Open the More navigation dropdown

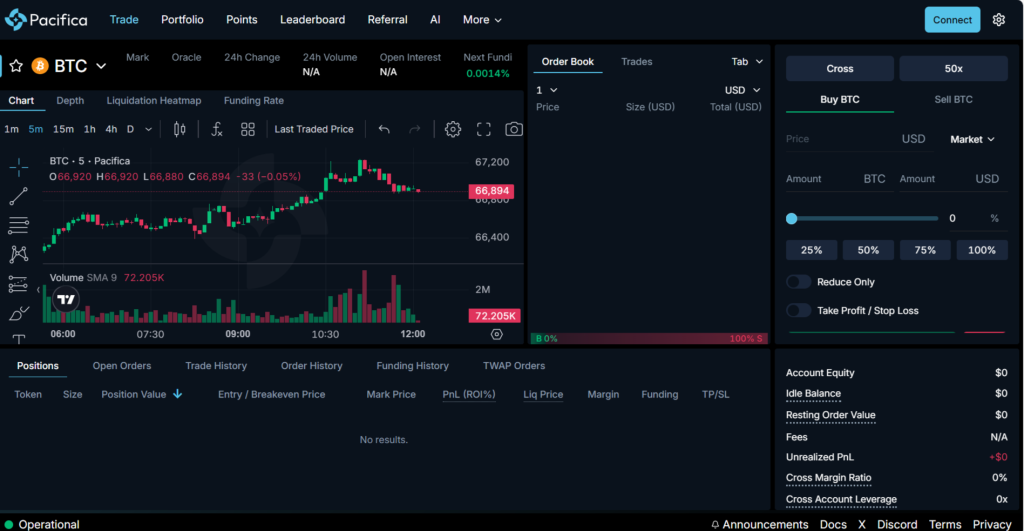[x=482, y=20]
